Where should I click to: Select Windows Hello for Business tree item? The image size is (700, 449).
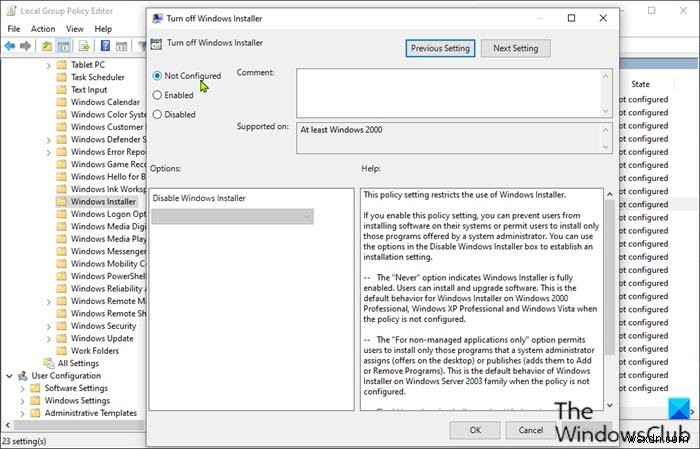point(108,177)
